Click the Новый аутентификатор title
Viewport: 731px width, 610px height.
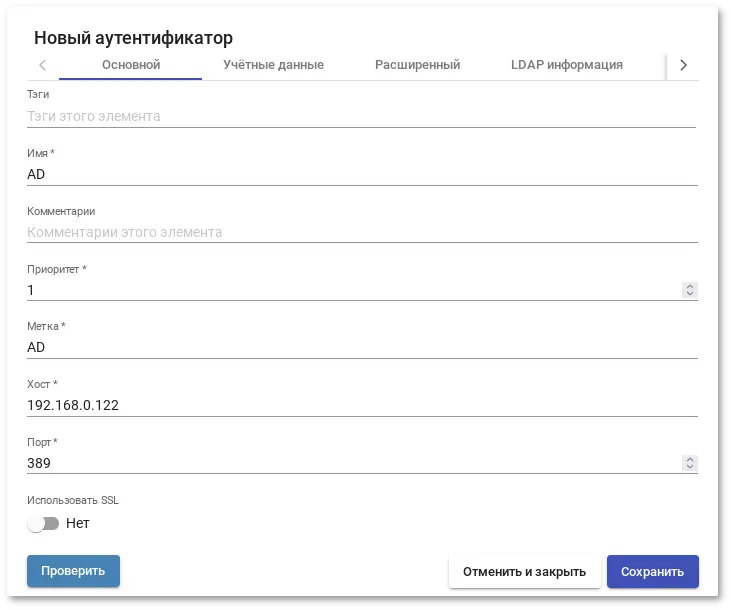click(133, 38)
